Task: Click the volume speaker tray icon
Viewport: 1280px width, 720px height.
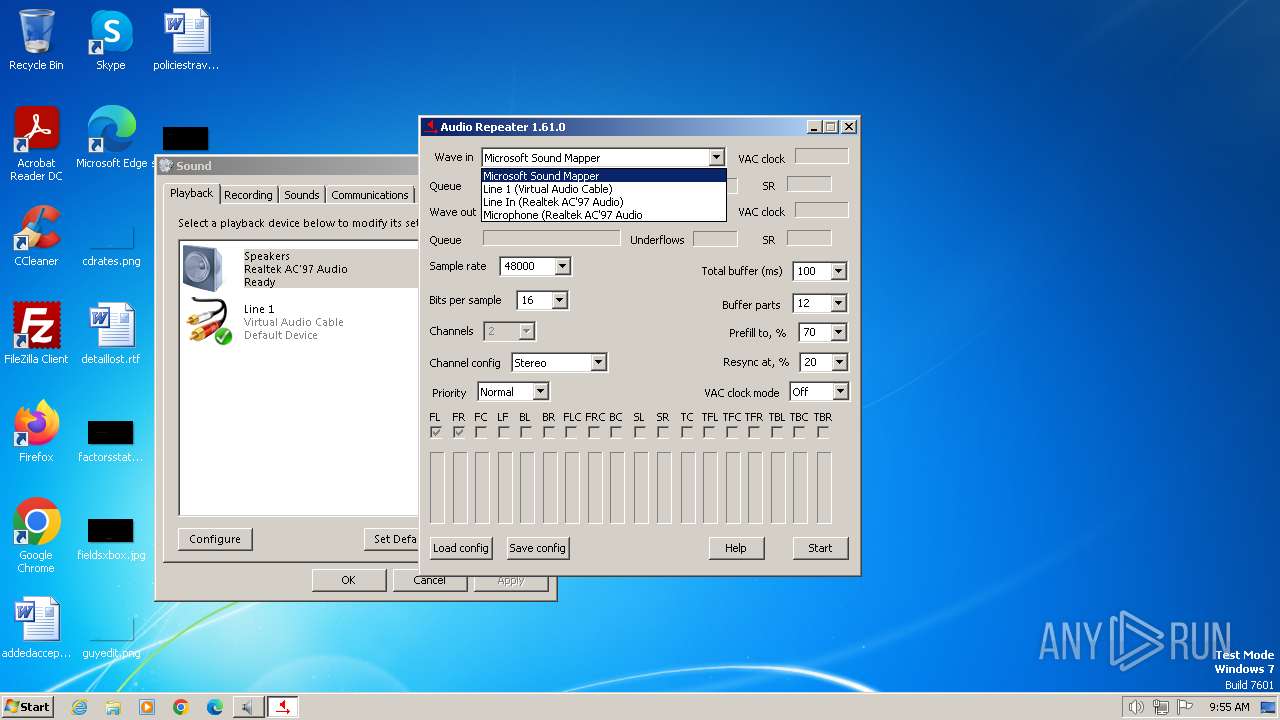Action: point(1136,707)
